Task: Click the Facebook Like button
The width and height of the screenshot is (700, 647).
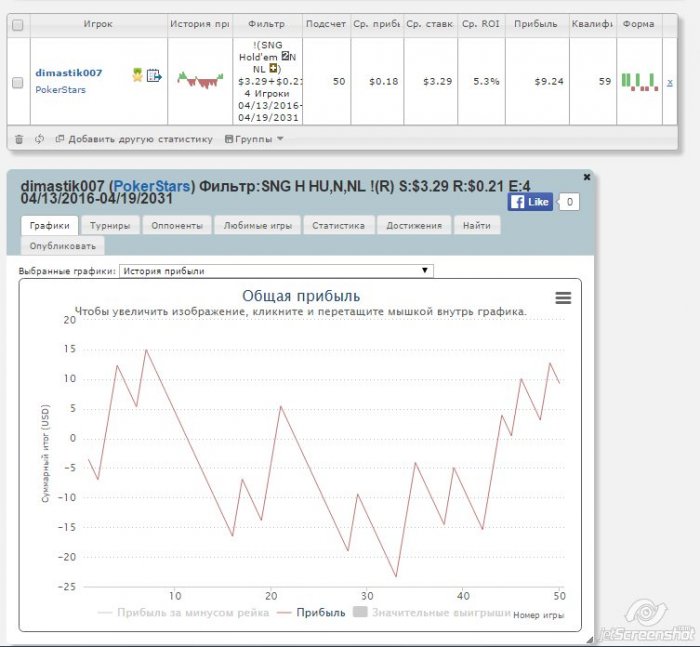Action: (530, 202)
